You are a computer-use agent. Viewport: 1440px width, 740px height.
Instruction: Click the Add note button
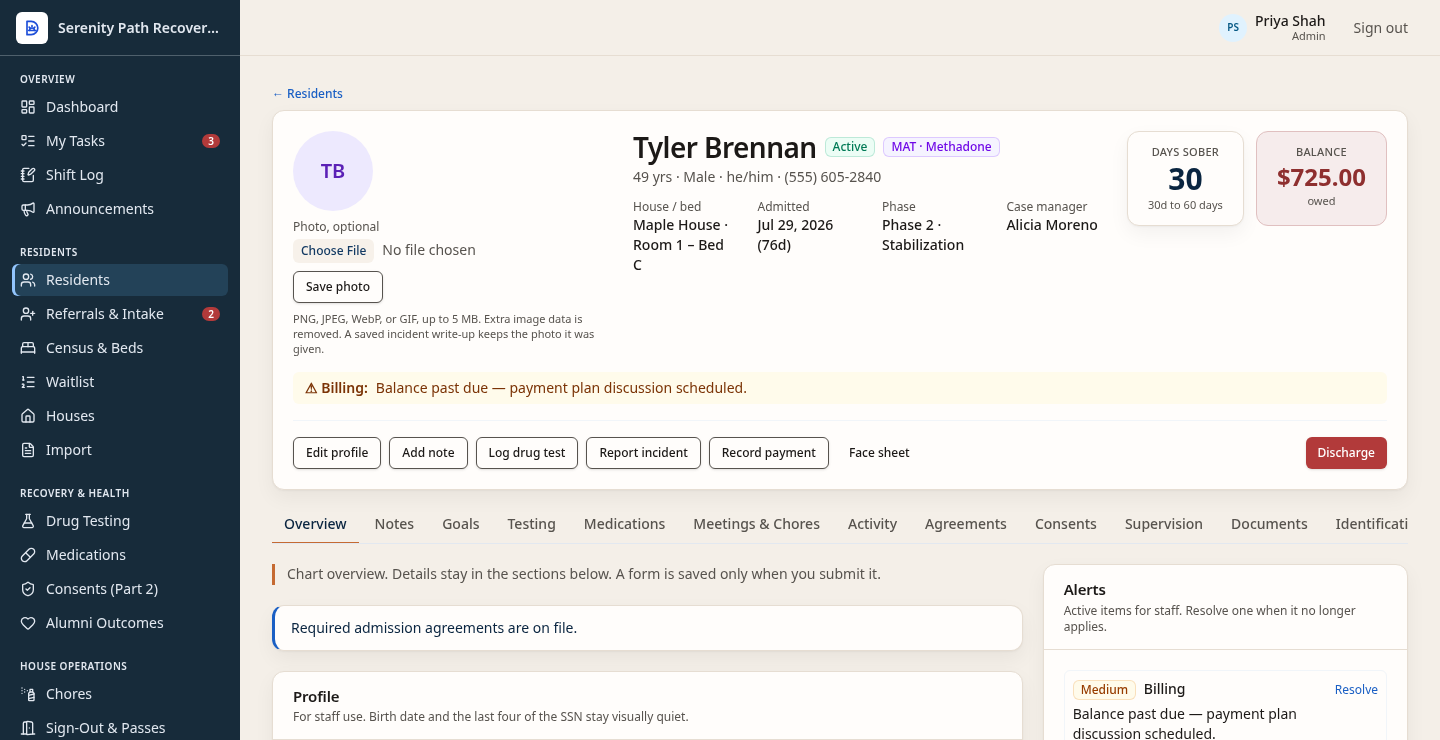428,453
